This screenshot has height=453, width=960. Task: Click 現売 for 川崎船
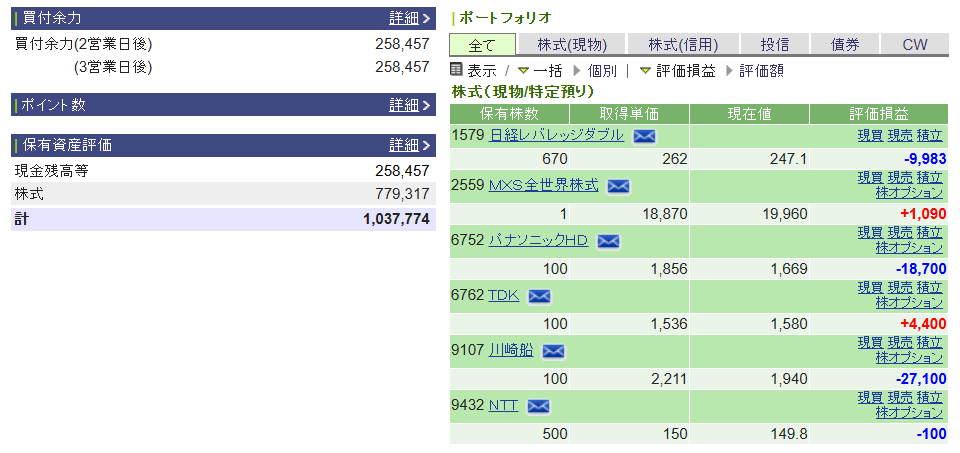tap(900, 343)
